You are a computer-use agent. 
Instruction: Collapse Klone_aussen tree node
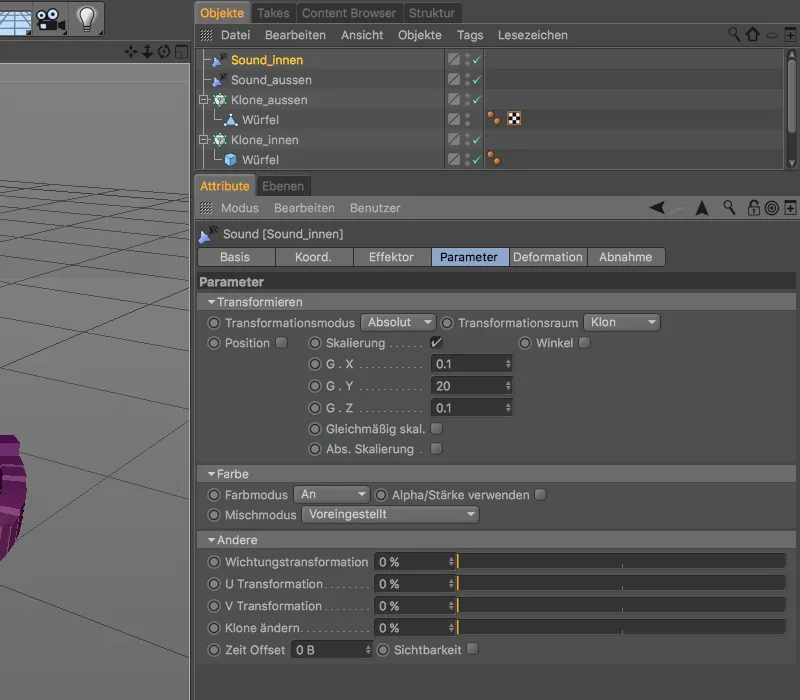click(204, 99)
